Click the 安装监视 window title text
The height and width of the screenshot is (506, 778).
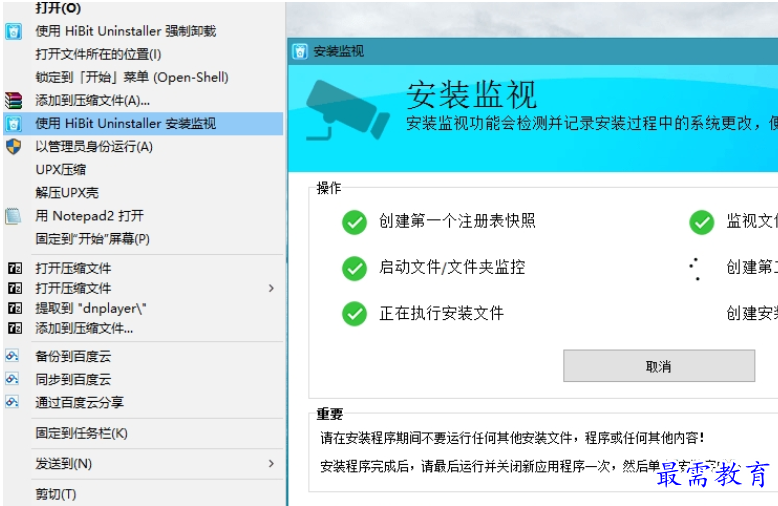[x=339, y=51]
